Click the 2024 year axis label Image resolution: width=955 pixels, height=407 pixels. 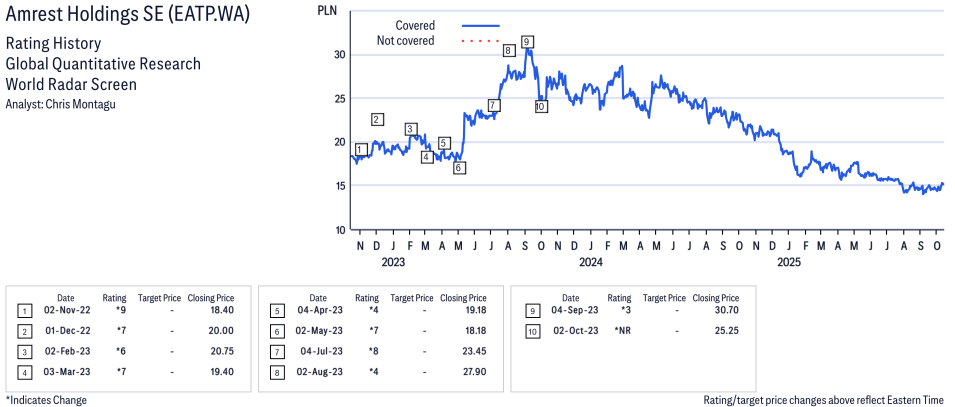[x=590, y=263]
